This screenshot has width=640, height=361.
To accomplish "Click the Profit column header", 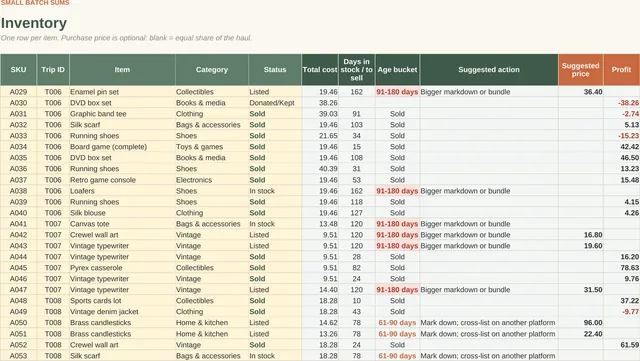I will coord(621,69).
